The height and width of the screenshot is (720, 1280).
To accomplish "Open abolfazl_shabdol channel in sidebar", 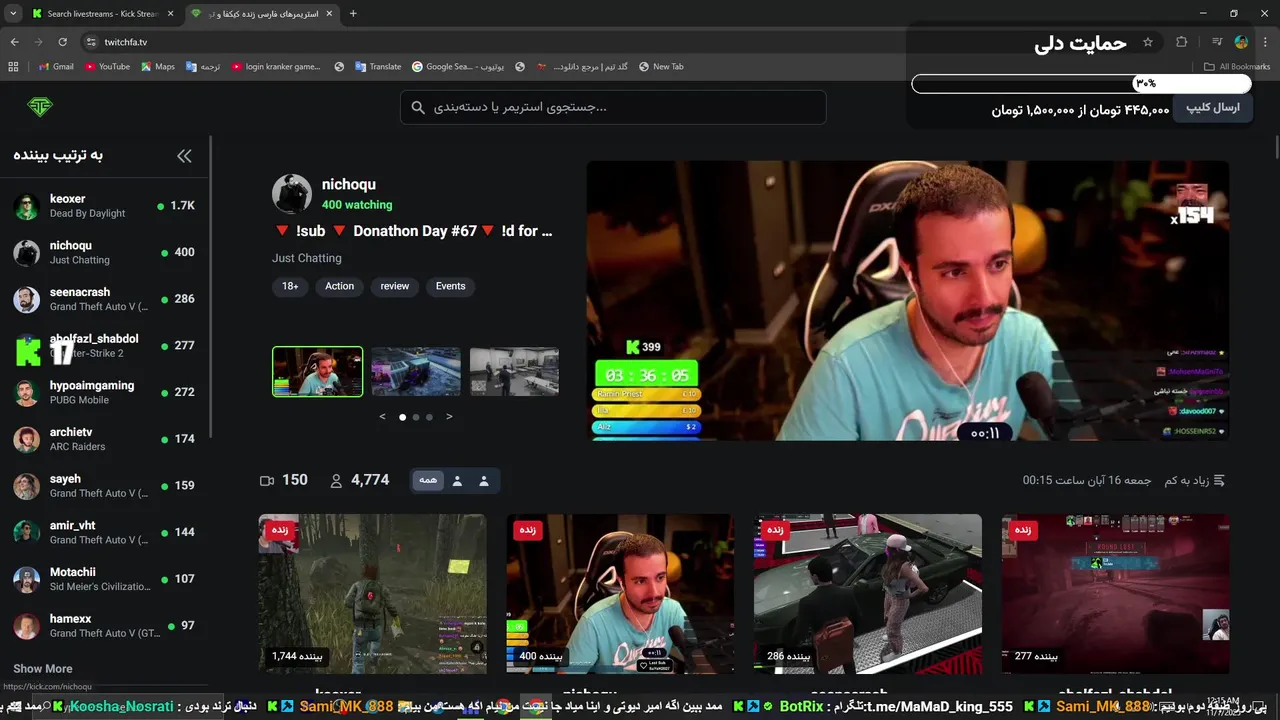I will point(105,346).
